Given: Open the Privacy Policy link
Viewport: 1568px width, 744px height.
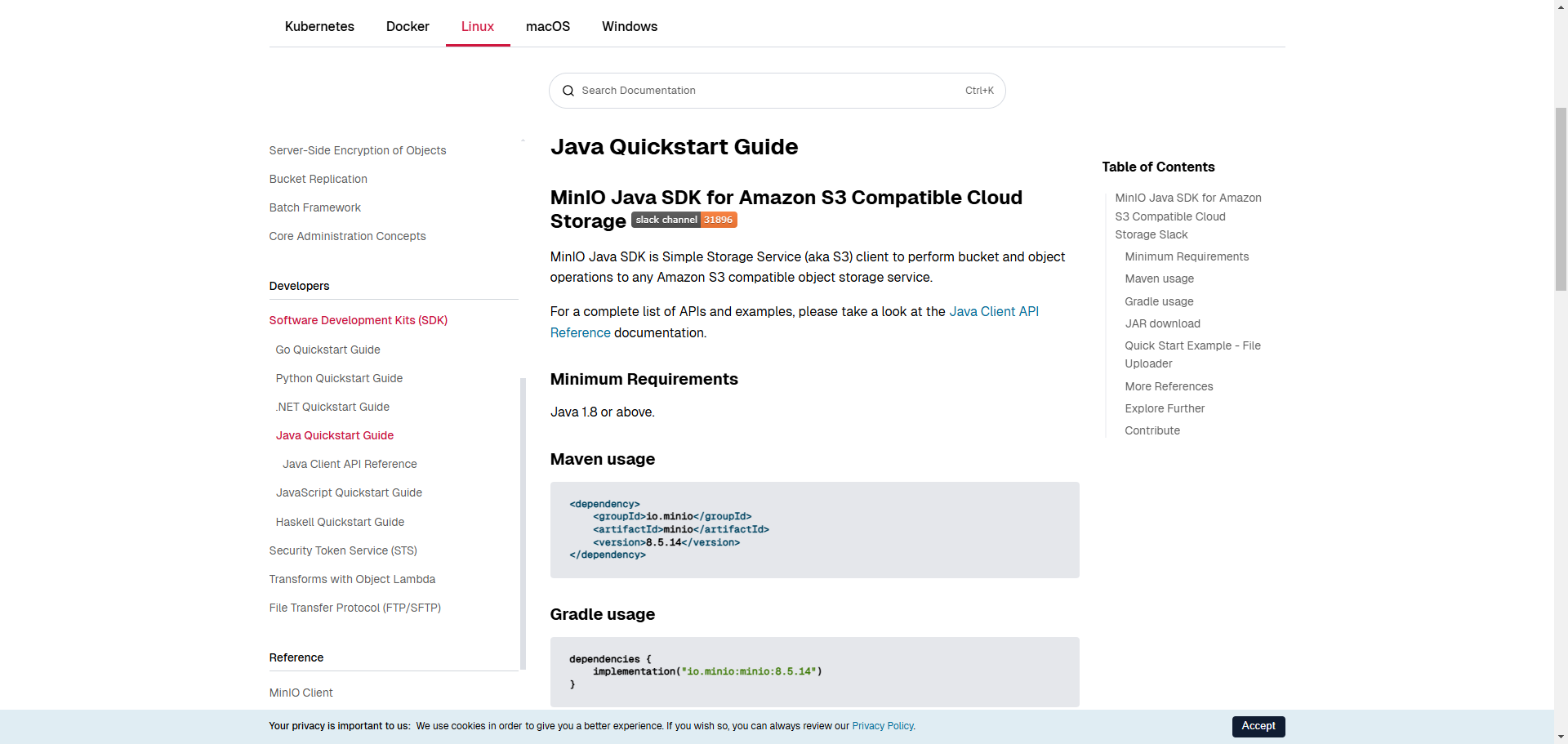Looking at the screenshot, I should click(x=883, y=726).
